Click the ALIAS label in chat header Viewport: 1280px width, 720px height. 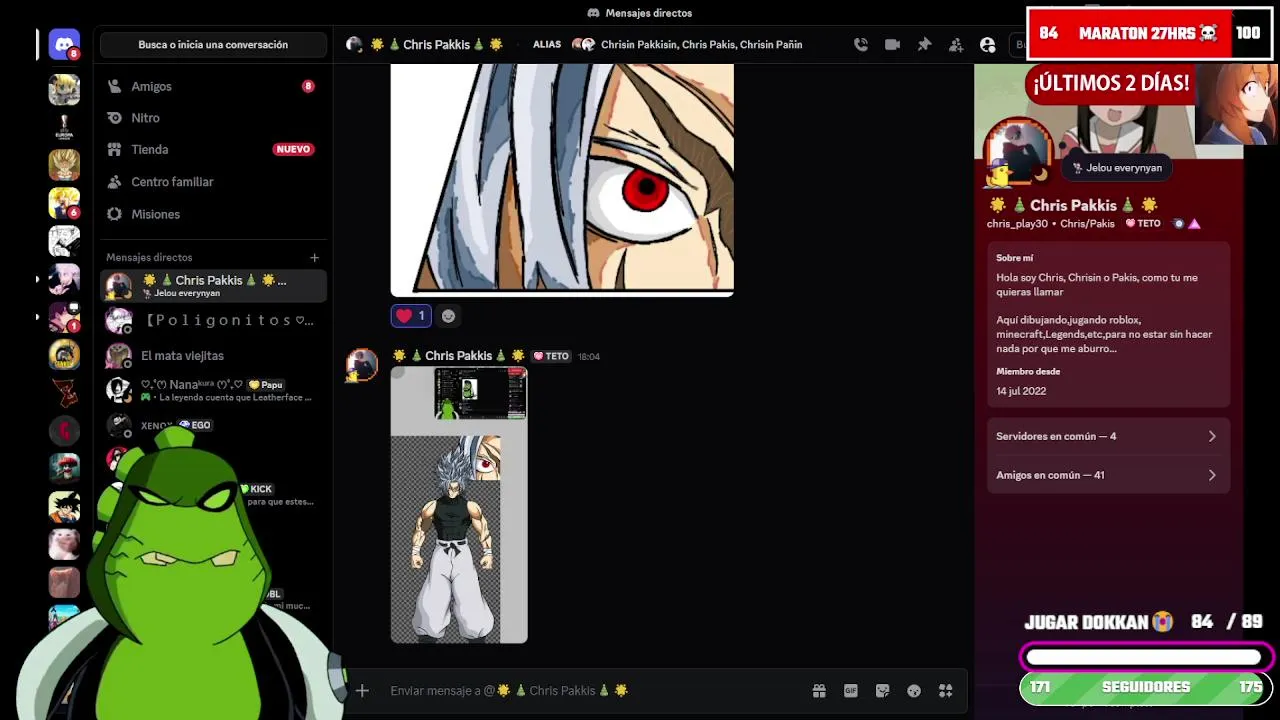coord(547,45)
